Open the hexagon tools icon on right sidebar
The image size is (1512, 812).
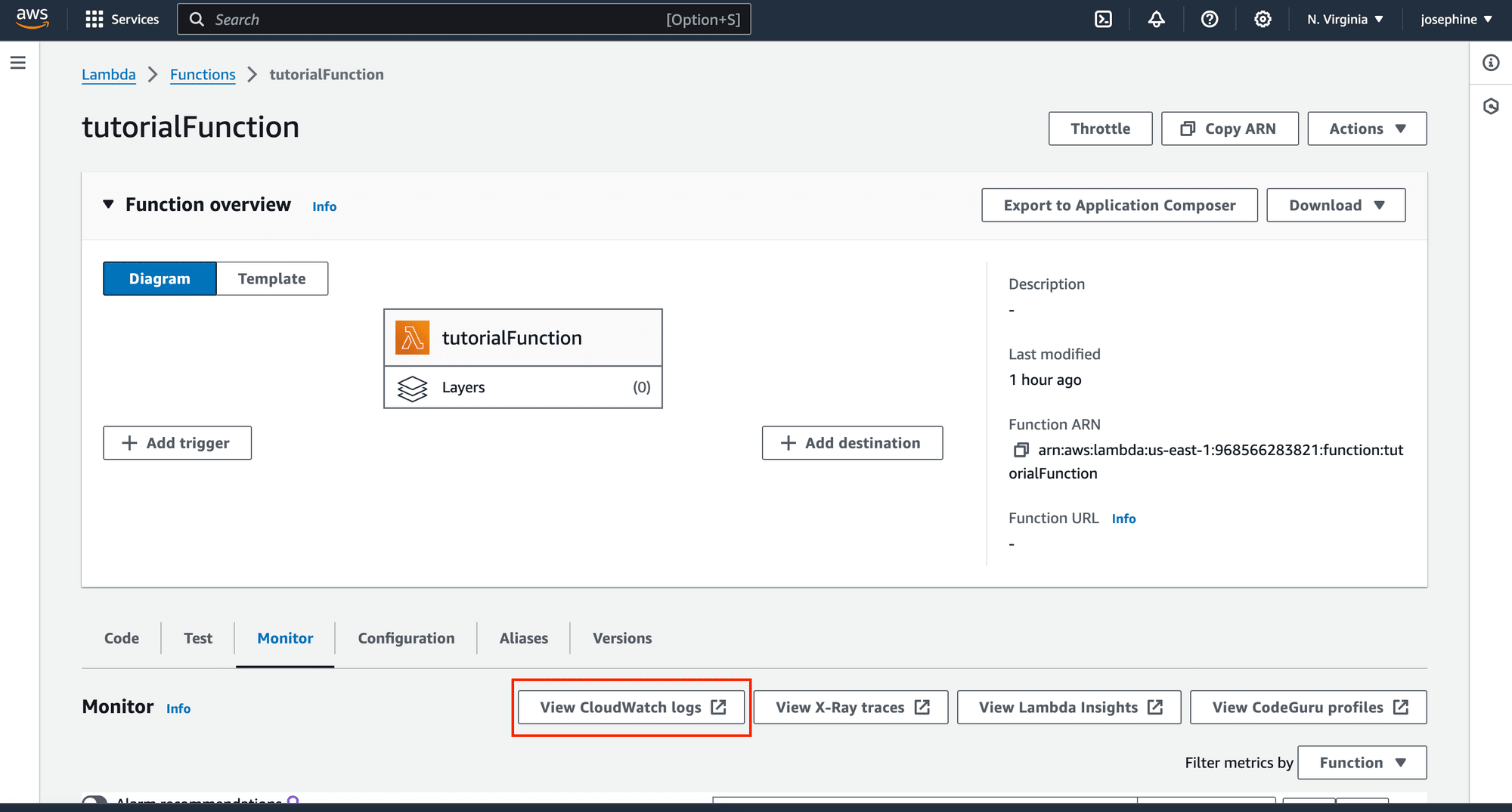tap(1491, 107)
